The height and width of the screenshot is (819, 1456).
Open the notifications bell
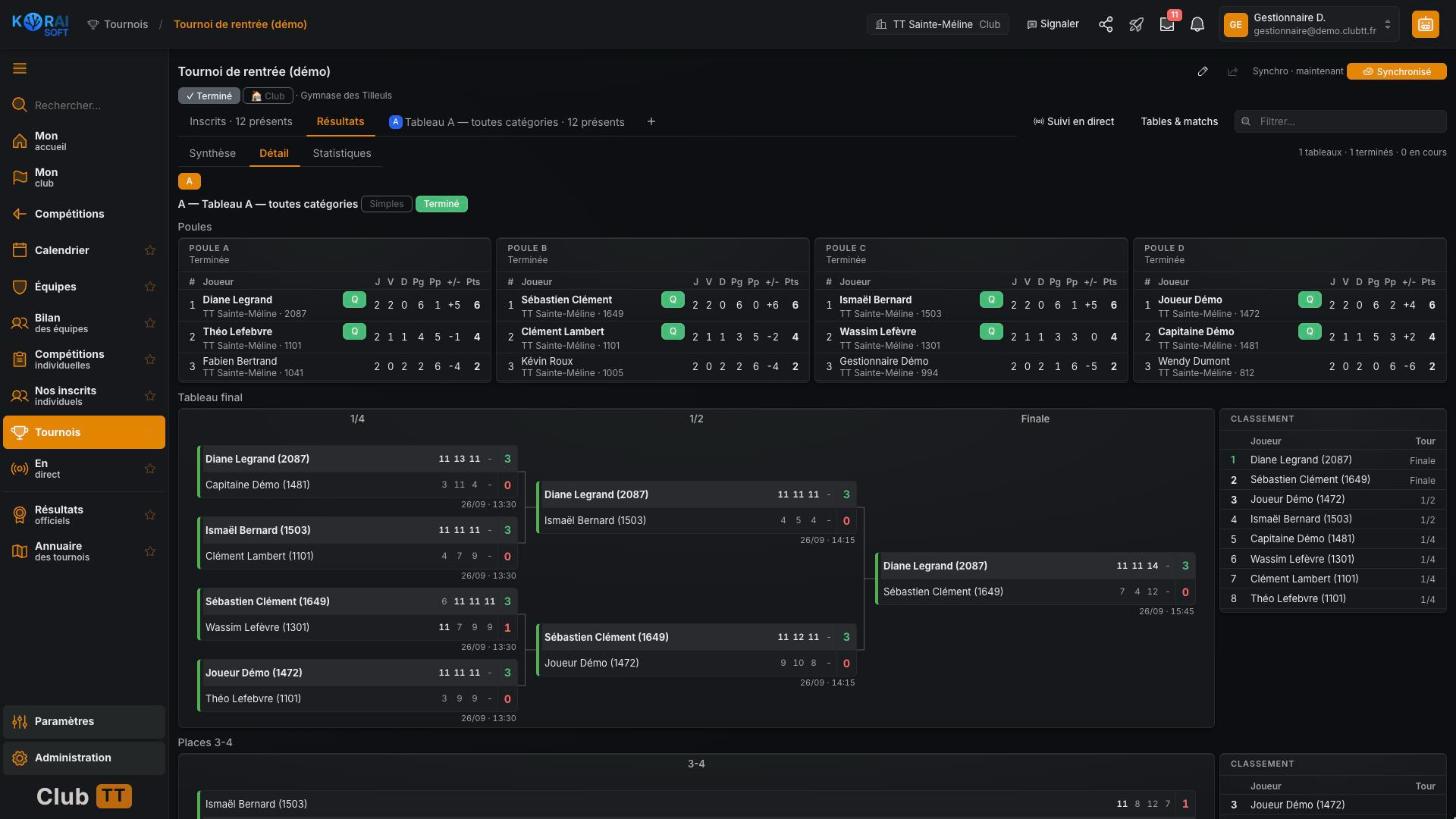coord(1197,24)
